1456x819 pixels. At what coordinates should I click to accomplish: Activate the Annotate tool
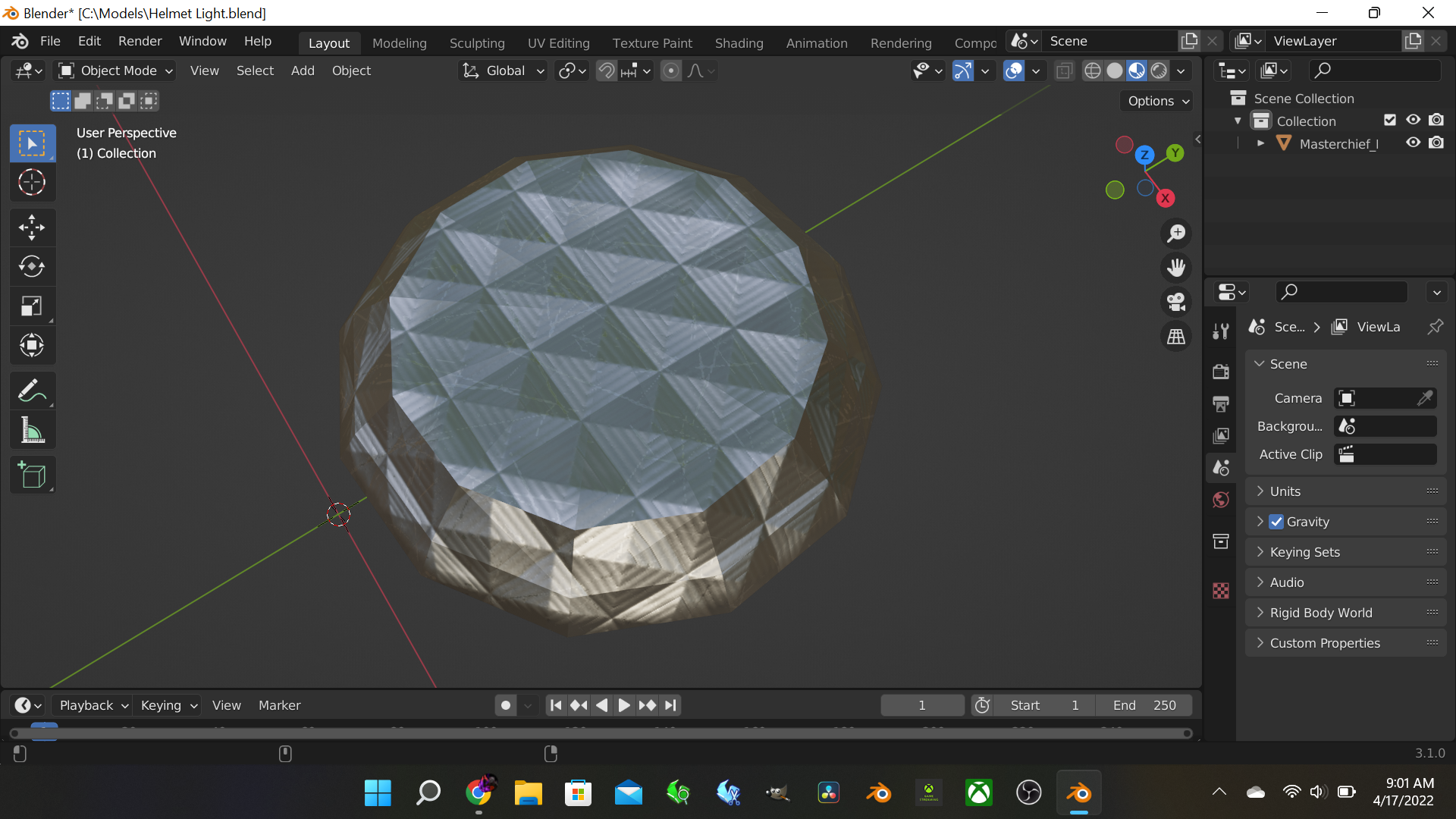pyautogui.click(x=32, y=391)
